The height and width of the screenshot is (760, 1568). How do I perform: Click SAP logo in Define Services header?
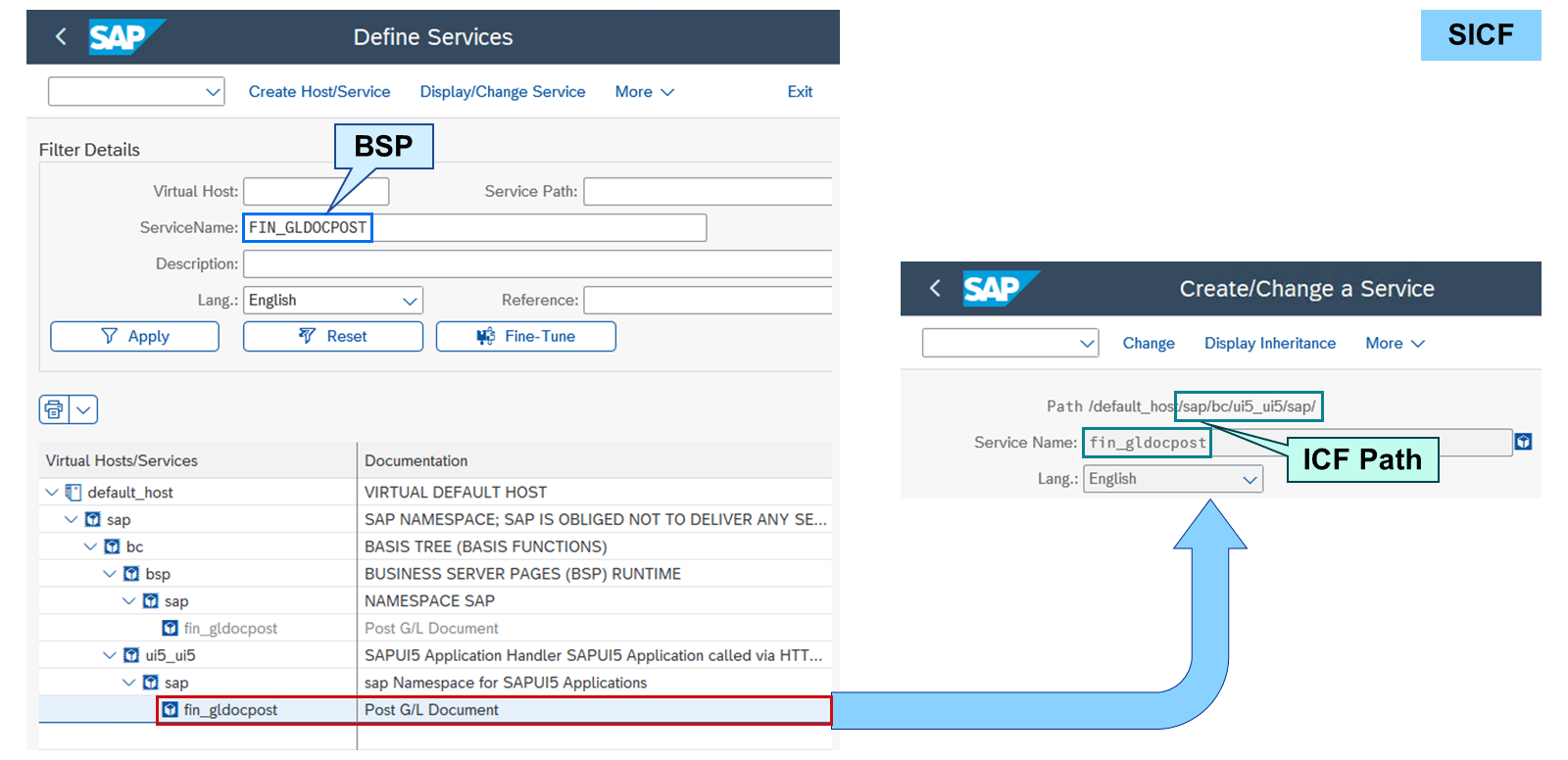pyautogui.click(x=126, y=37)
